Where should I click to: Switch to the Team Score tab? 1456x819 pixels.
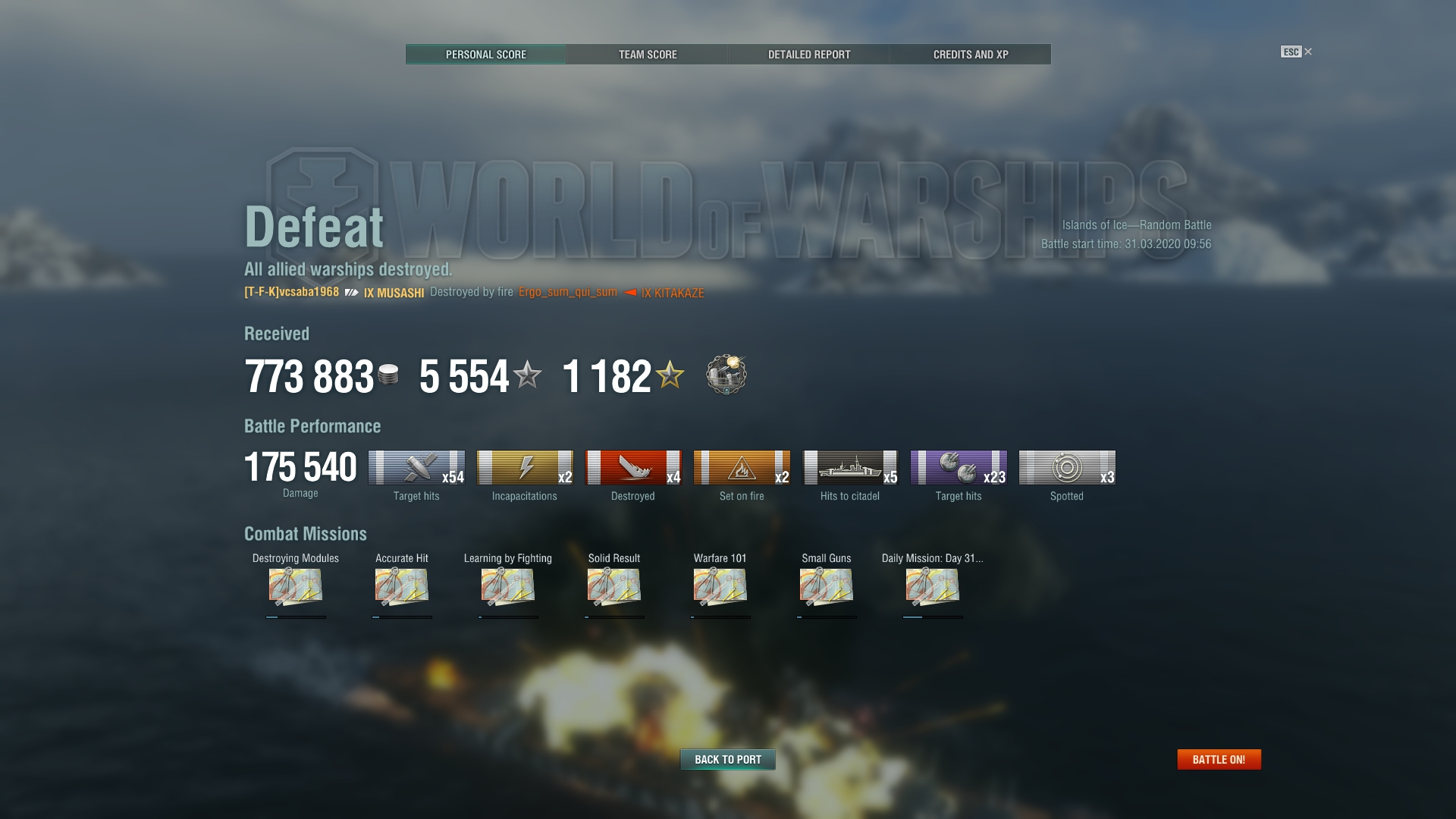648,55
